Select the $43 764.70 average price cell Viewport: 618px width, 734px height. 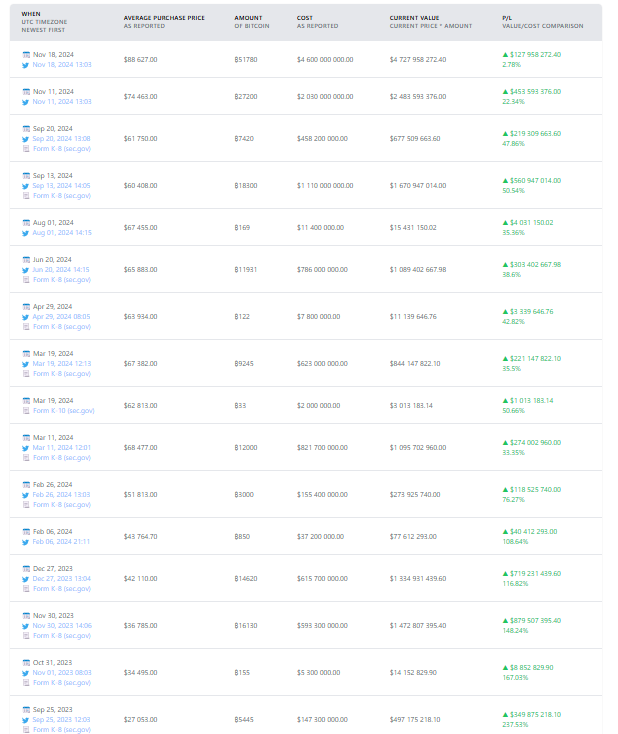tap(140, 537)
